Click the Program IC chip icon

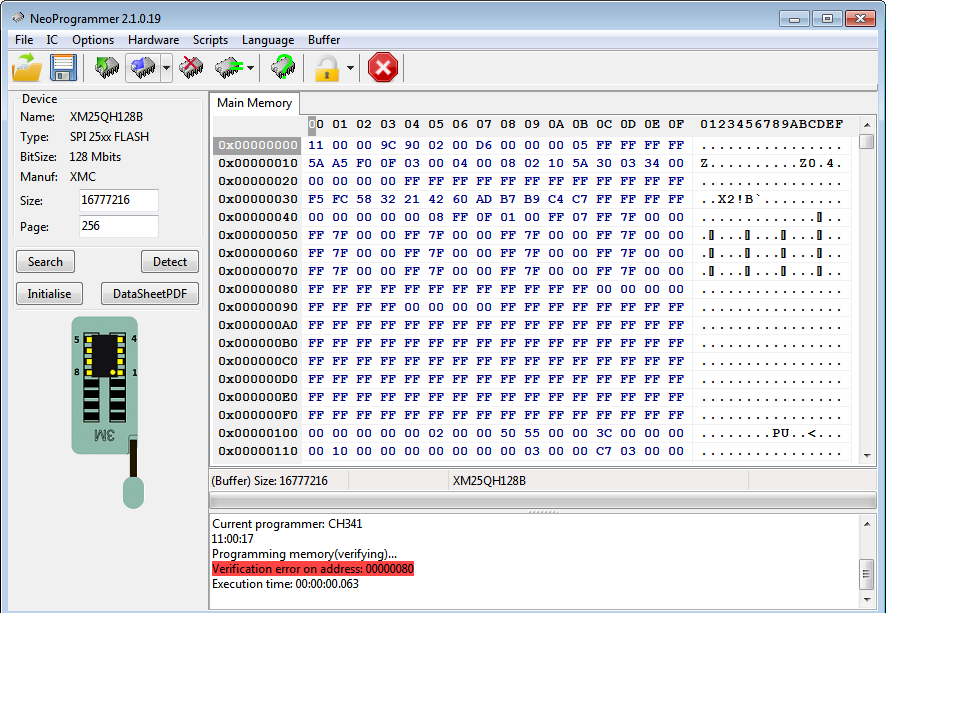tap(142, 68)
